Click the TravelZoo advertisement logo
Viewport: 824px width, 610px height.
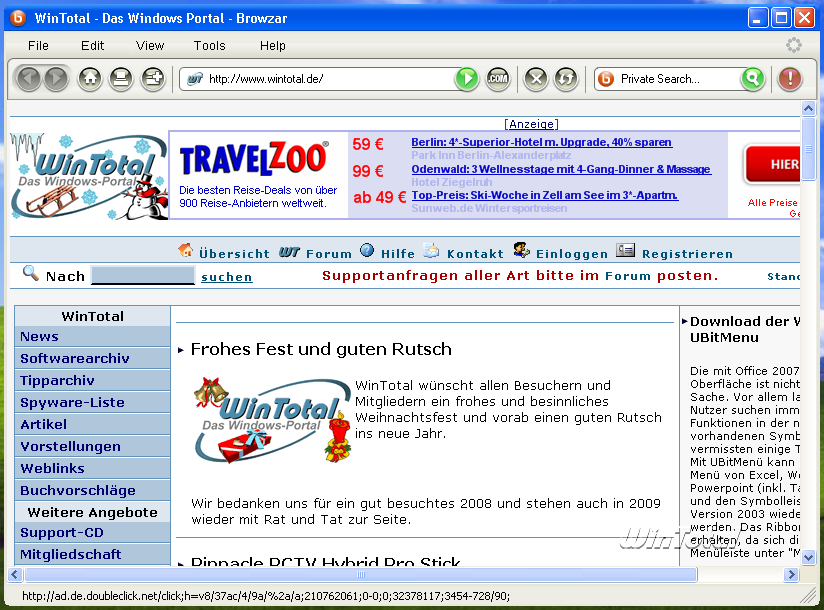[254, 158]
